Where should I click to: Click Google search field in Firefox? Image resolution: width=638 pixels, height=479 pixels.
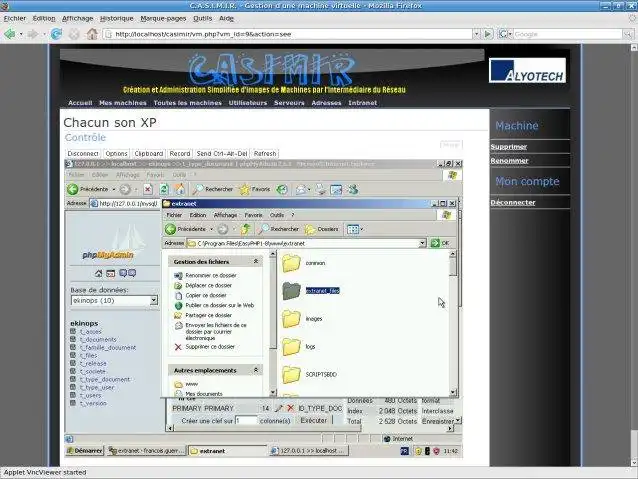point(567,34)
